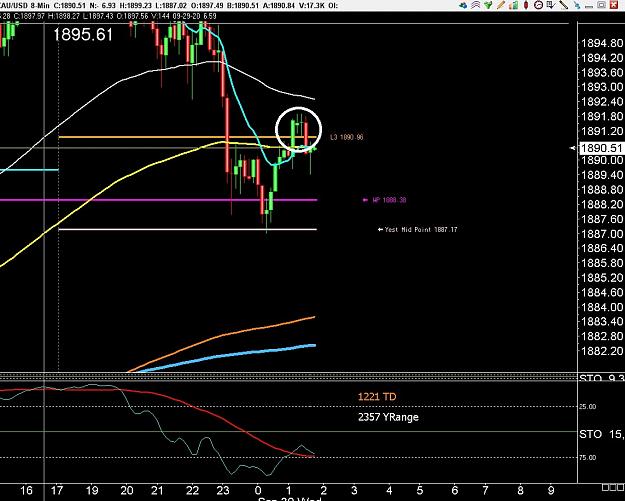Click the checkmark sort-arrow icon
Viewport: 625px width, 501px height.
[551, 5]
